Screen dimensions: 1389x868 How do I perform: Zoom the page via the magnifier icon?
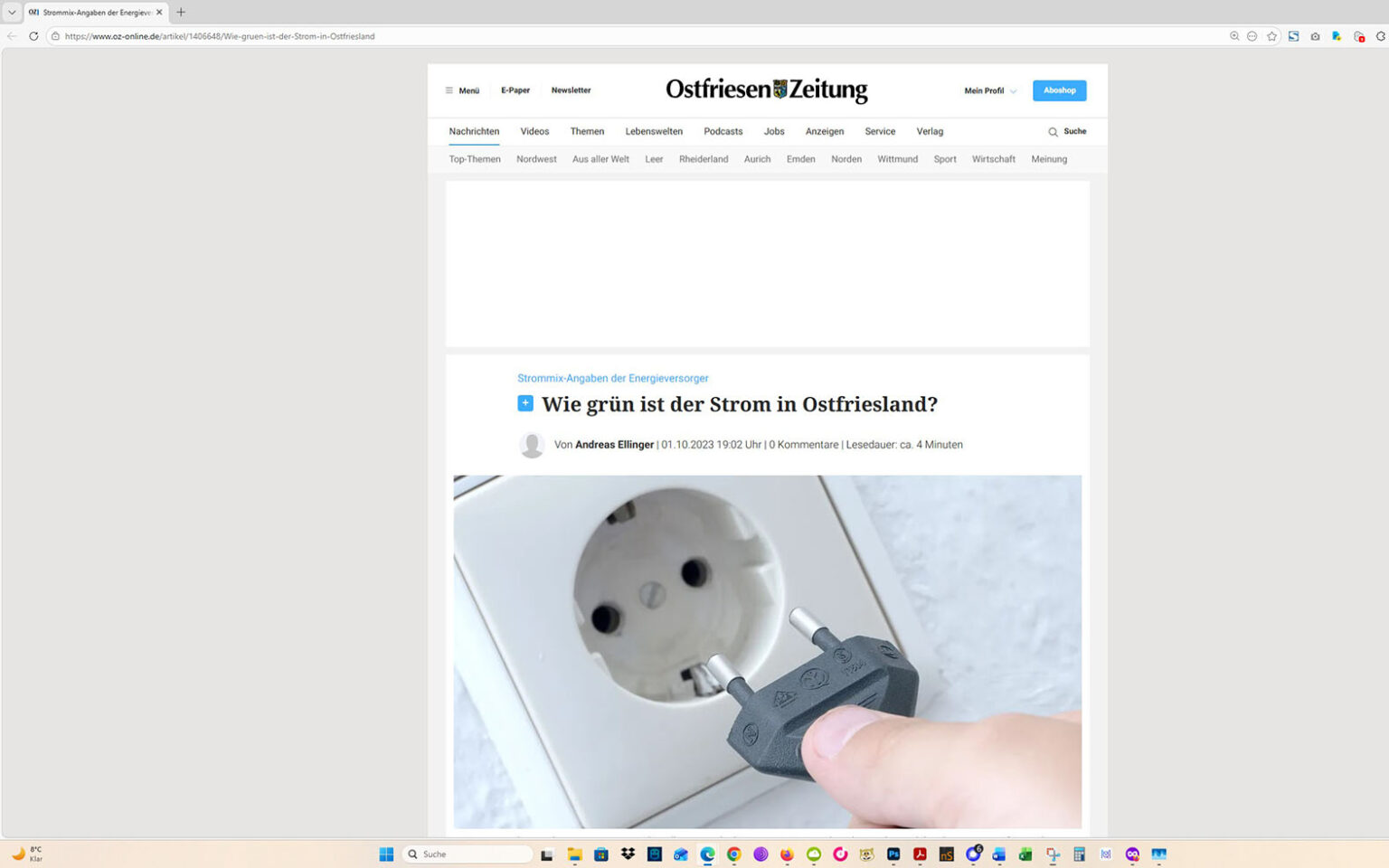point(1233,36)
